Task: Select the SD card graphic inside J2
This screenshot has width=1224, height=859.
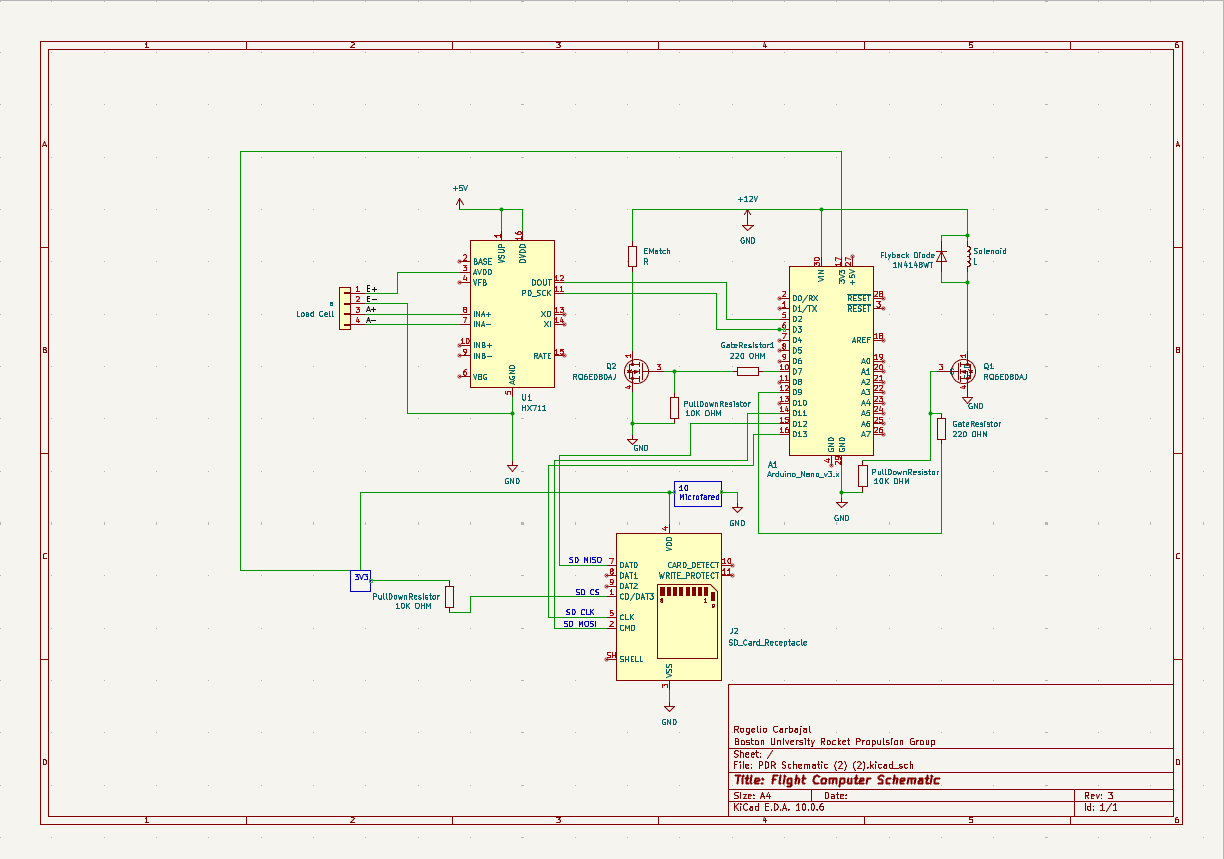Action: click(x=687, y=620)
